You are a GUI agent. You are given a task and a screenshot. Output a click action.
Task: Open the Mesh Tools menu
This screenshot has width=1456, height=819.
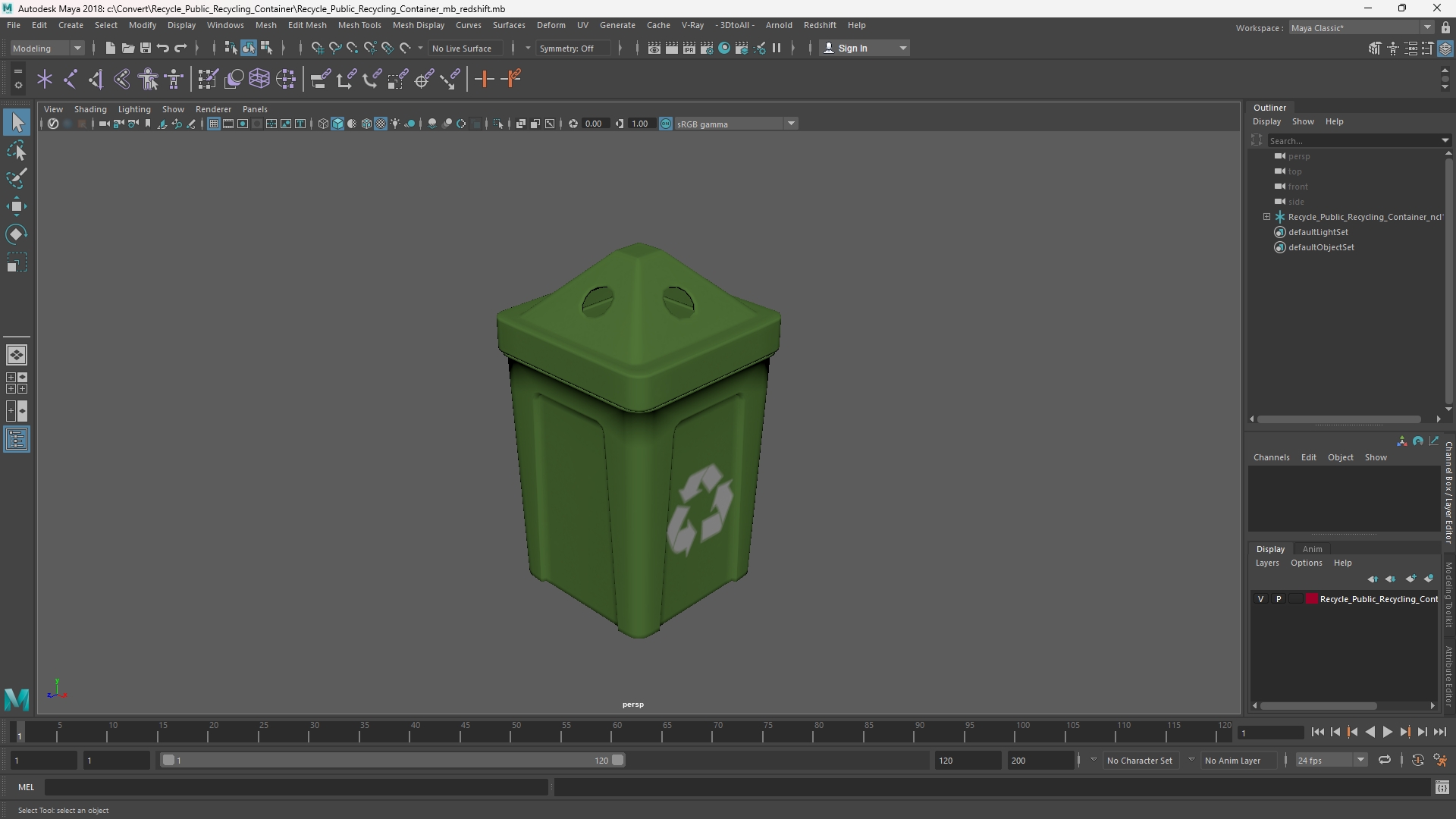pos(359,25)
